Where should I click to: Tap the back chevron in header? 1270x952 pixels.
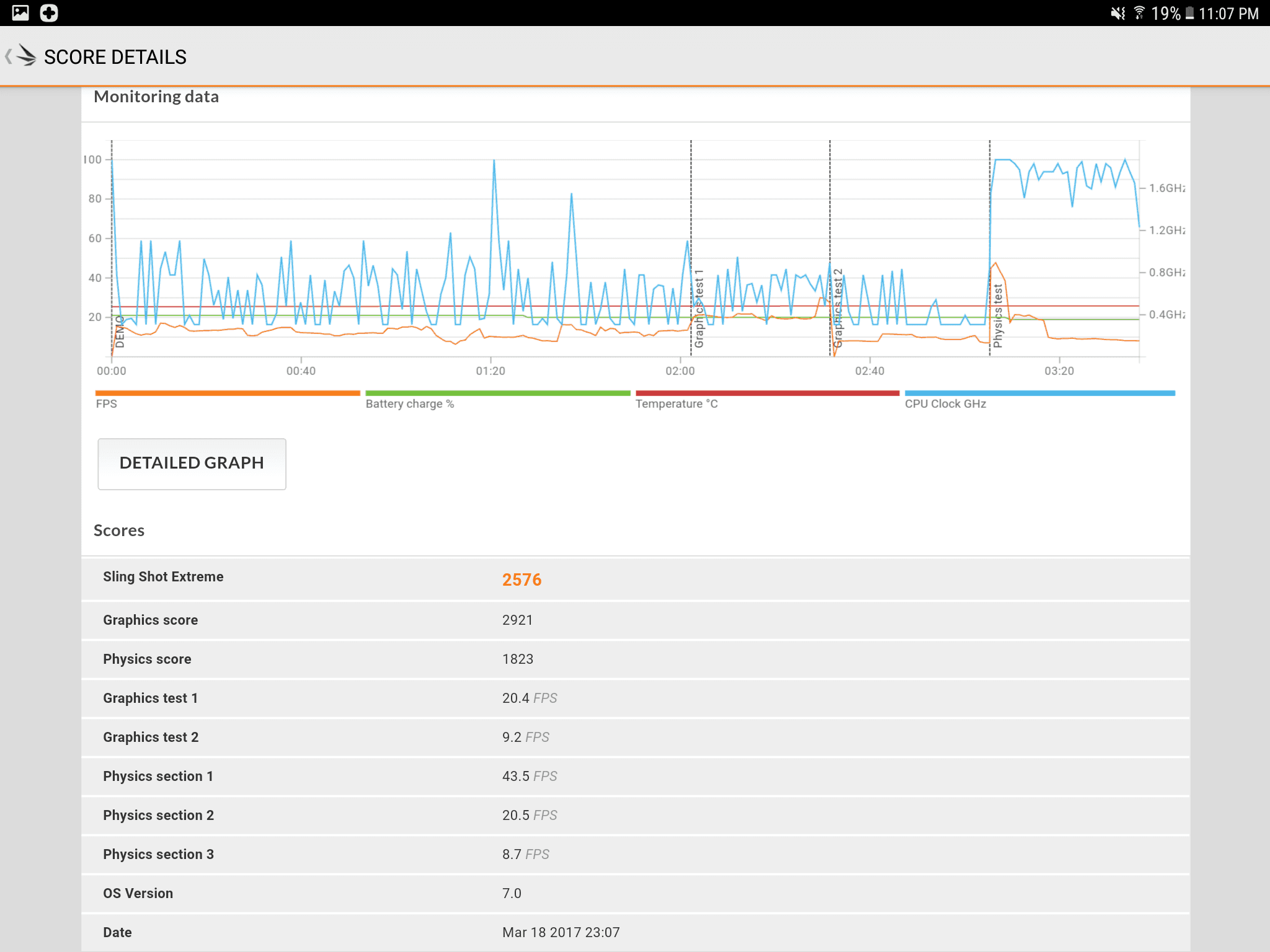[x=8, y=57]
